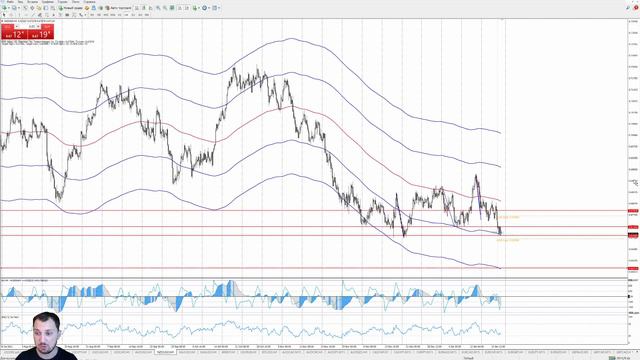Switch timeframe to M1

(92, 15)
